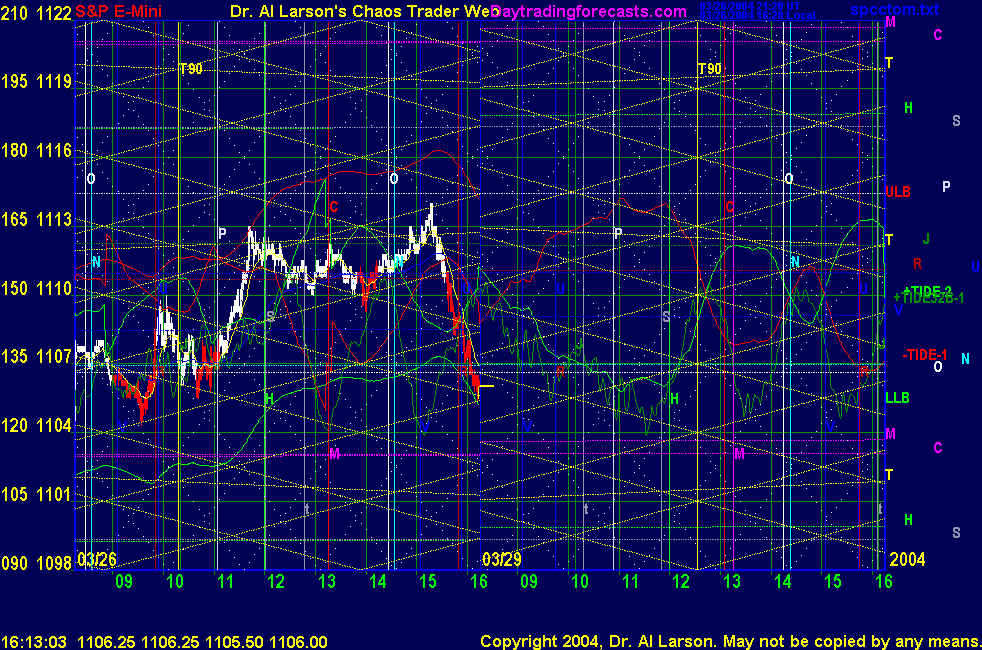Screen dimensions: 982x650
Task: Select hour 11 of the 03/26 session
Action: coord(225,581)
